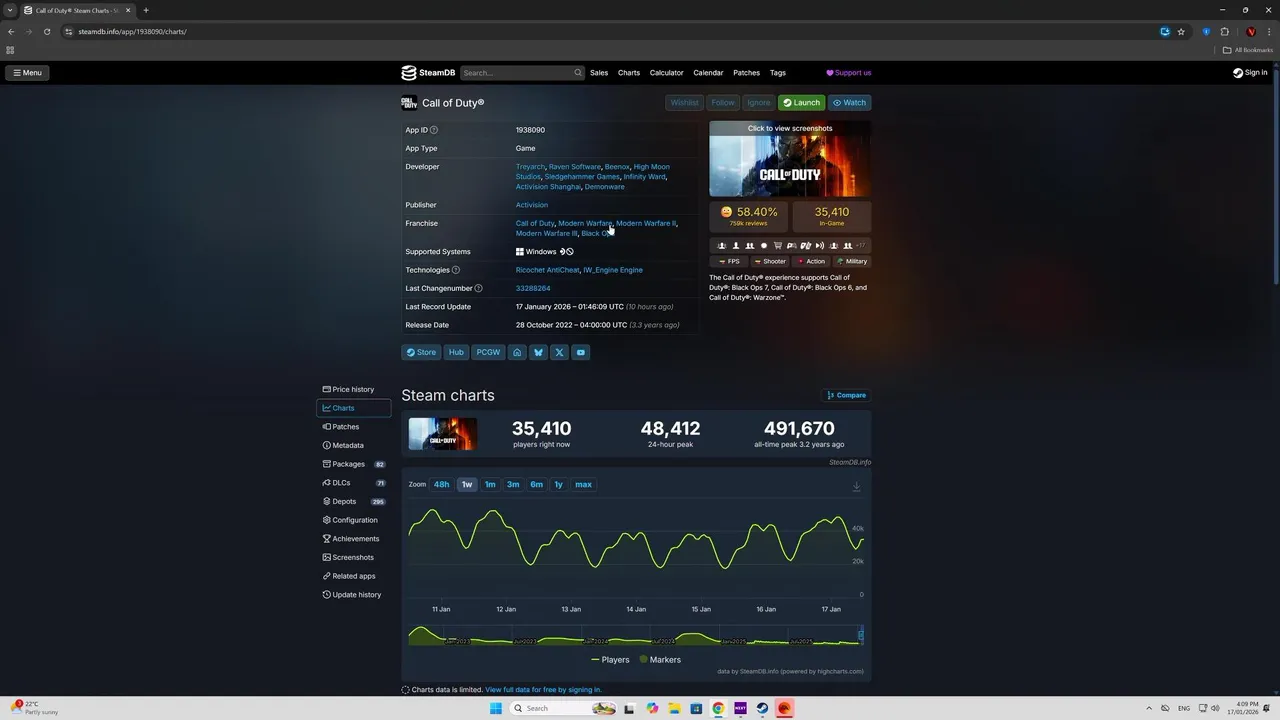The height and width of the screenshot is (720, 1280).
Task: Click View full data by signing in link
Action: [x=543, y=690]
